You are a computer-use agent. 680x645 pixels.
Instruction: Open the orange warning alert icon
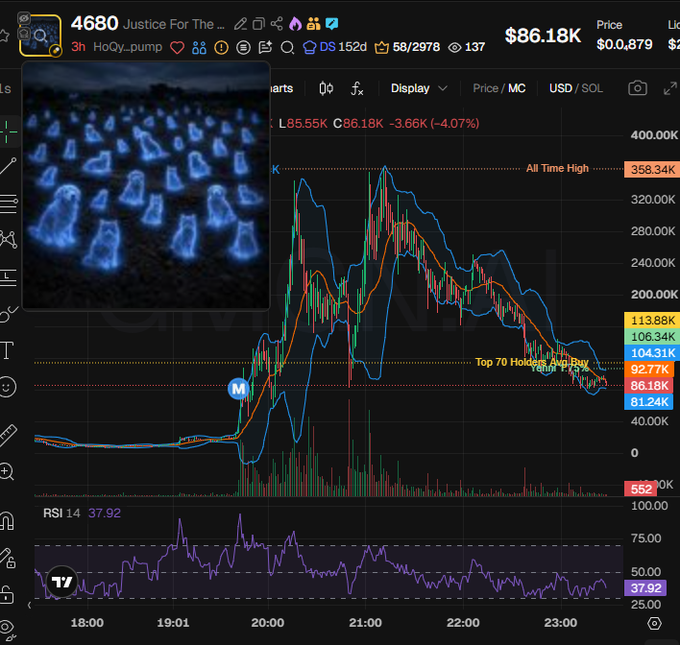[x=221, y=47]
